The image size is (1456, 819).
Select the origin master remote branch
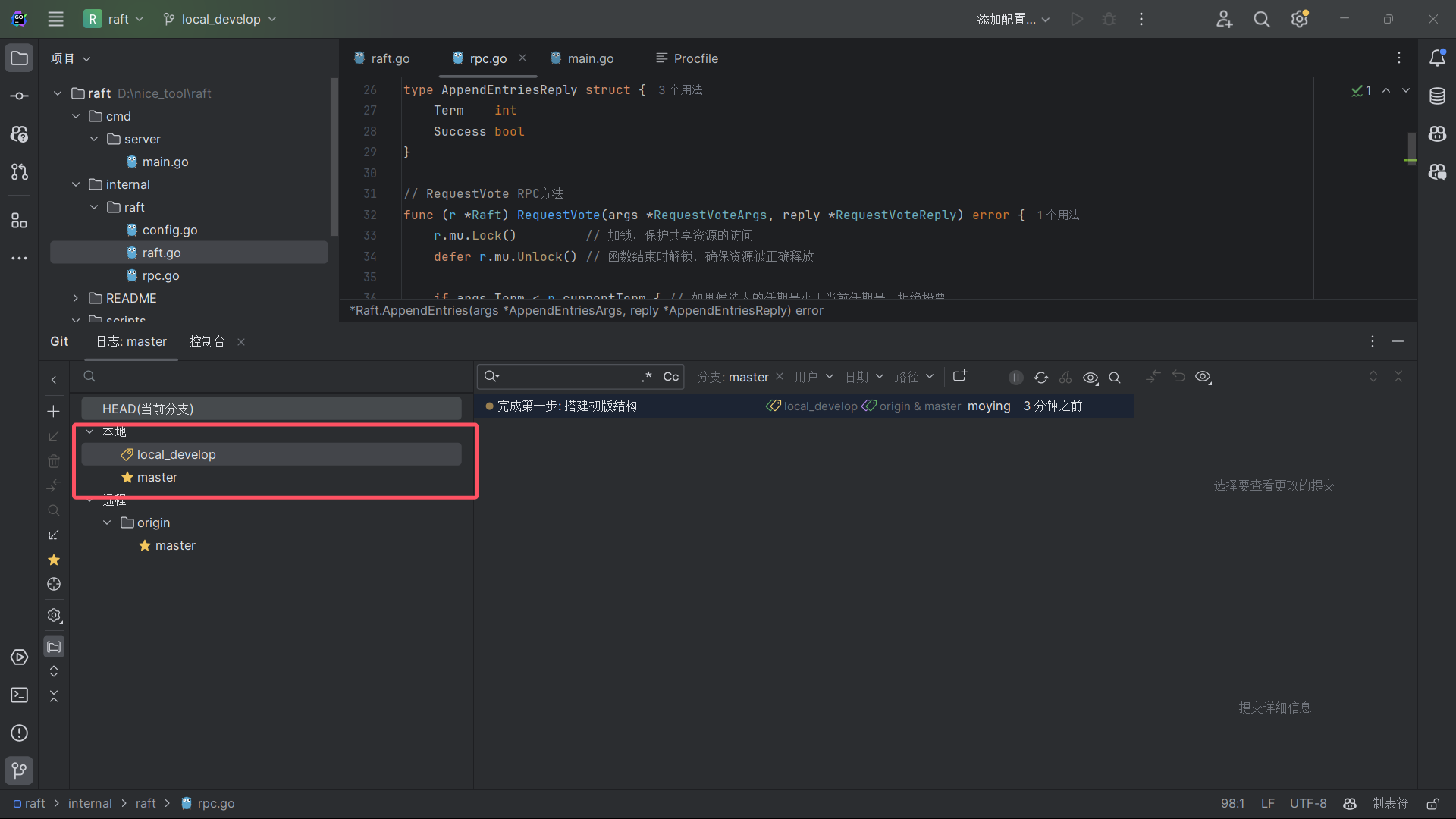coord(271,545)
